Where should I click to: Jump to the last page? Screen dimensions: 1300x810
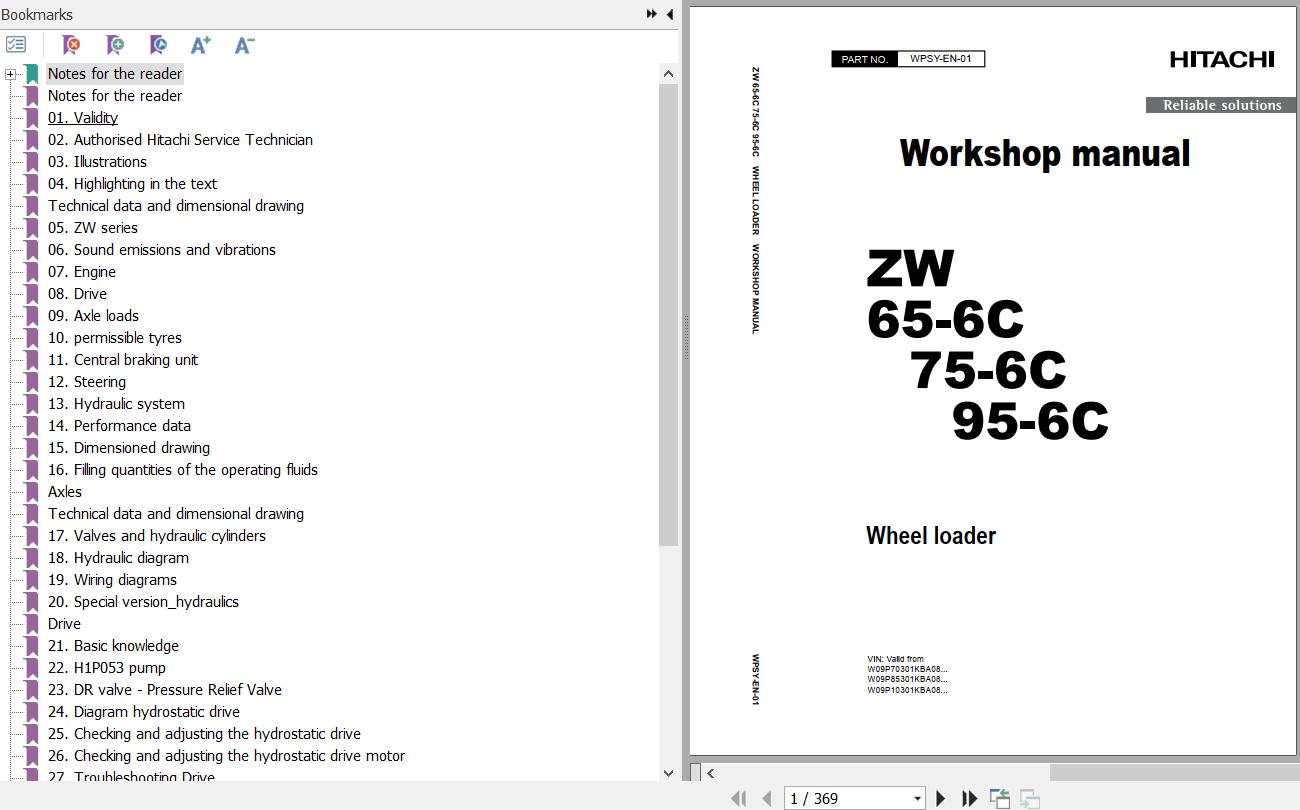[x=969, y=798]
